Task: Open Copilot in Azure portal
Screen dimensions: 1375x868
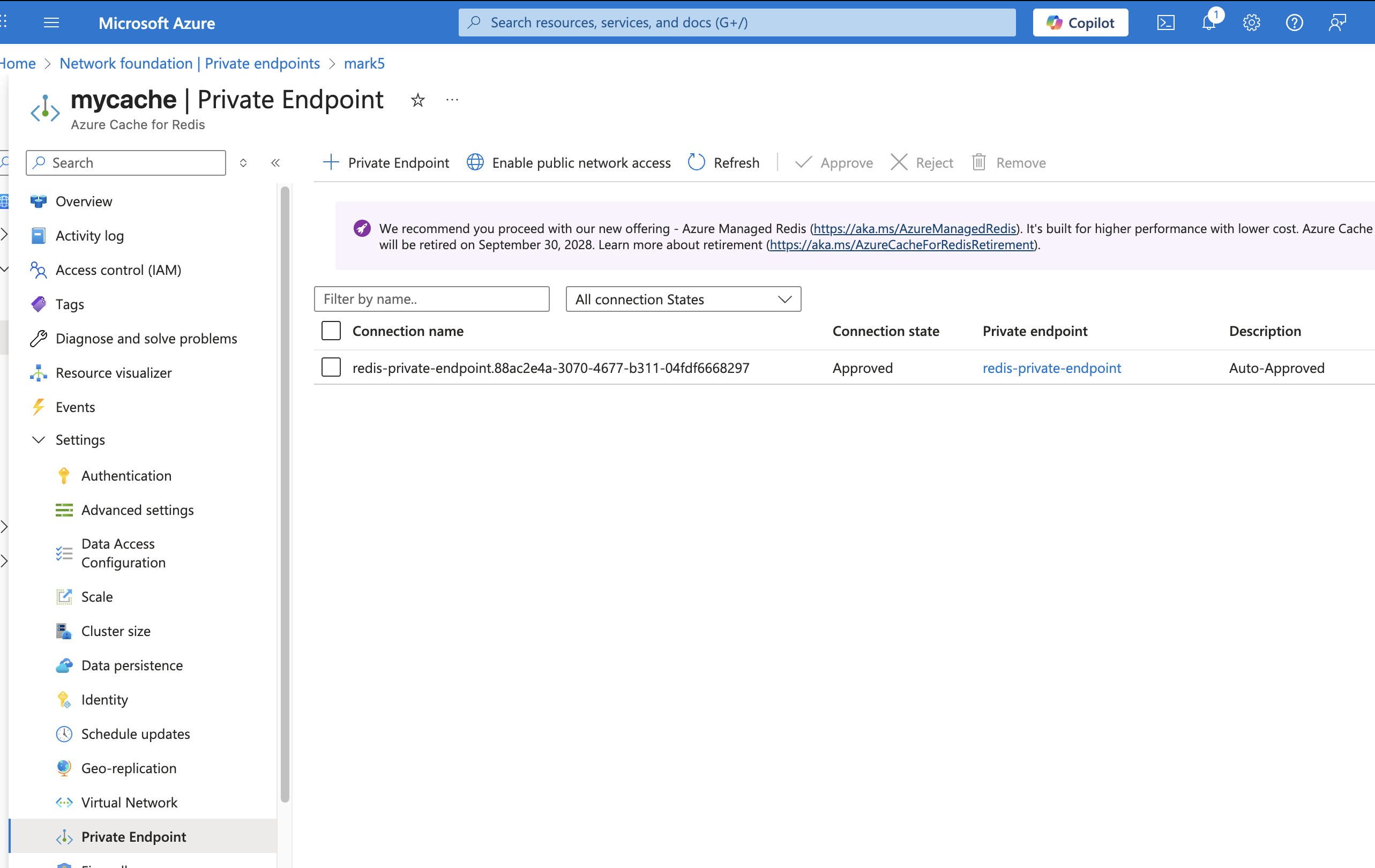Action: coord(1080,23)
